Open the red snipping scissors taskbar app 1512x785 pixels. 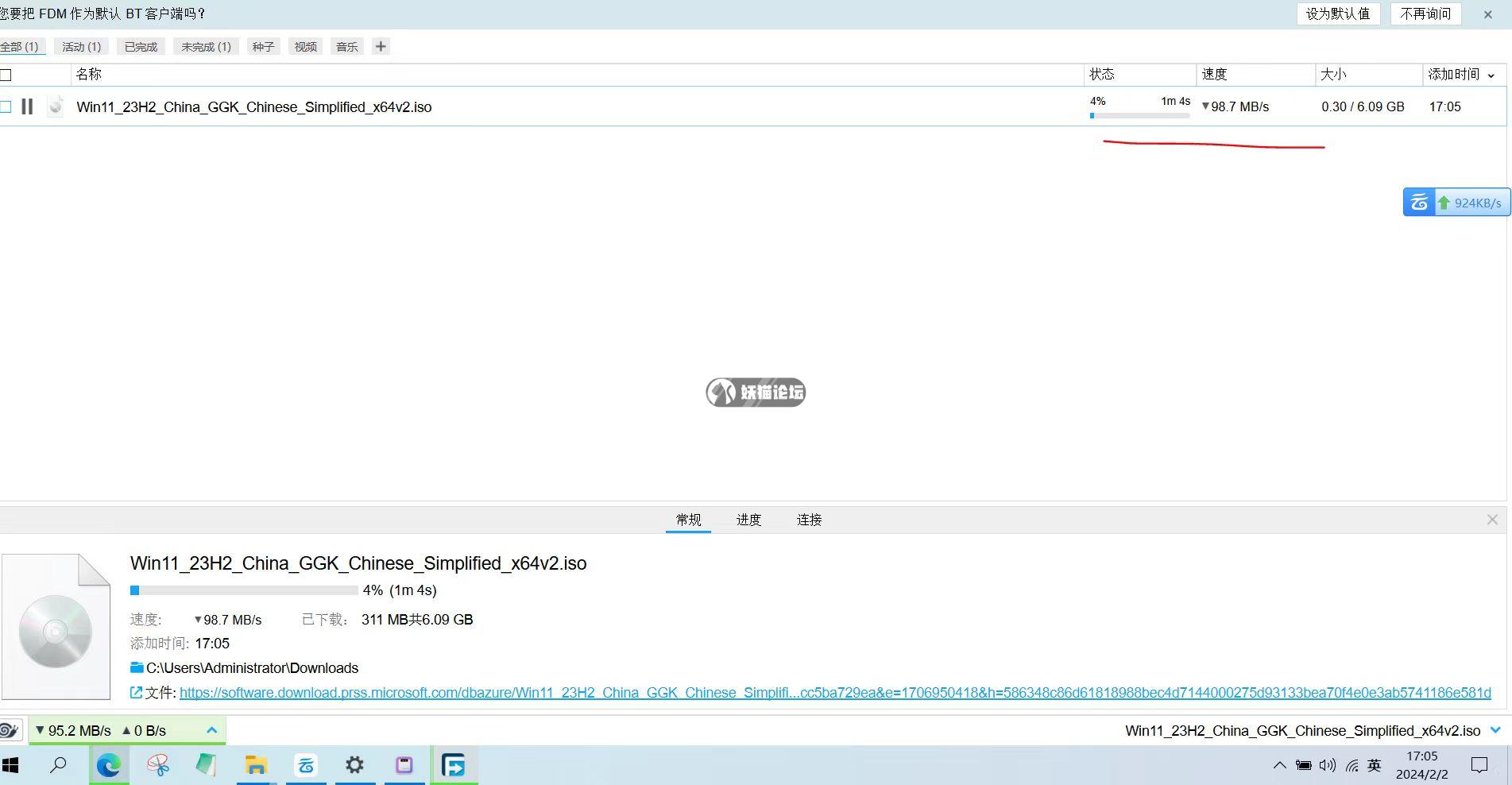[158, 765]
